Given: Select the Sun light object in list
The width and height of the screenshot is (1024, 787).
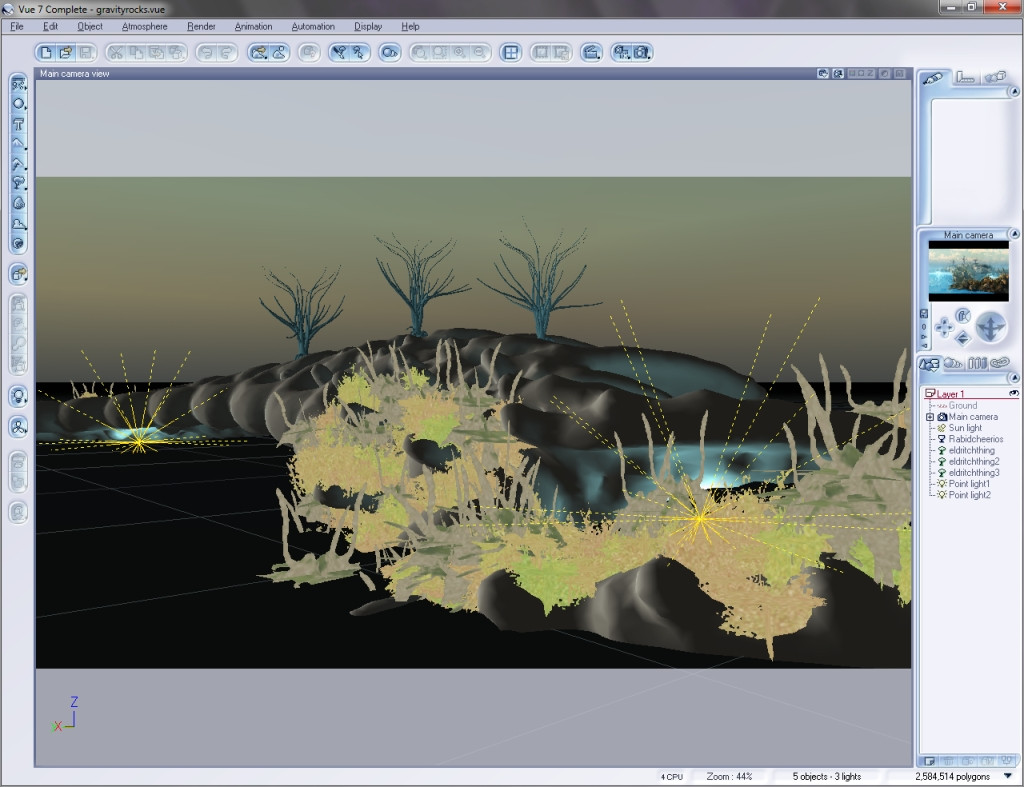Looking at the screenshot, I should (x=964, y=428).
